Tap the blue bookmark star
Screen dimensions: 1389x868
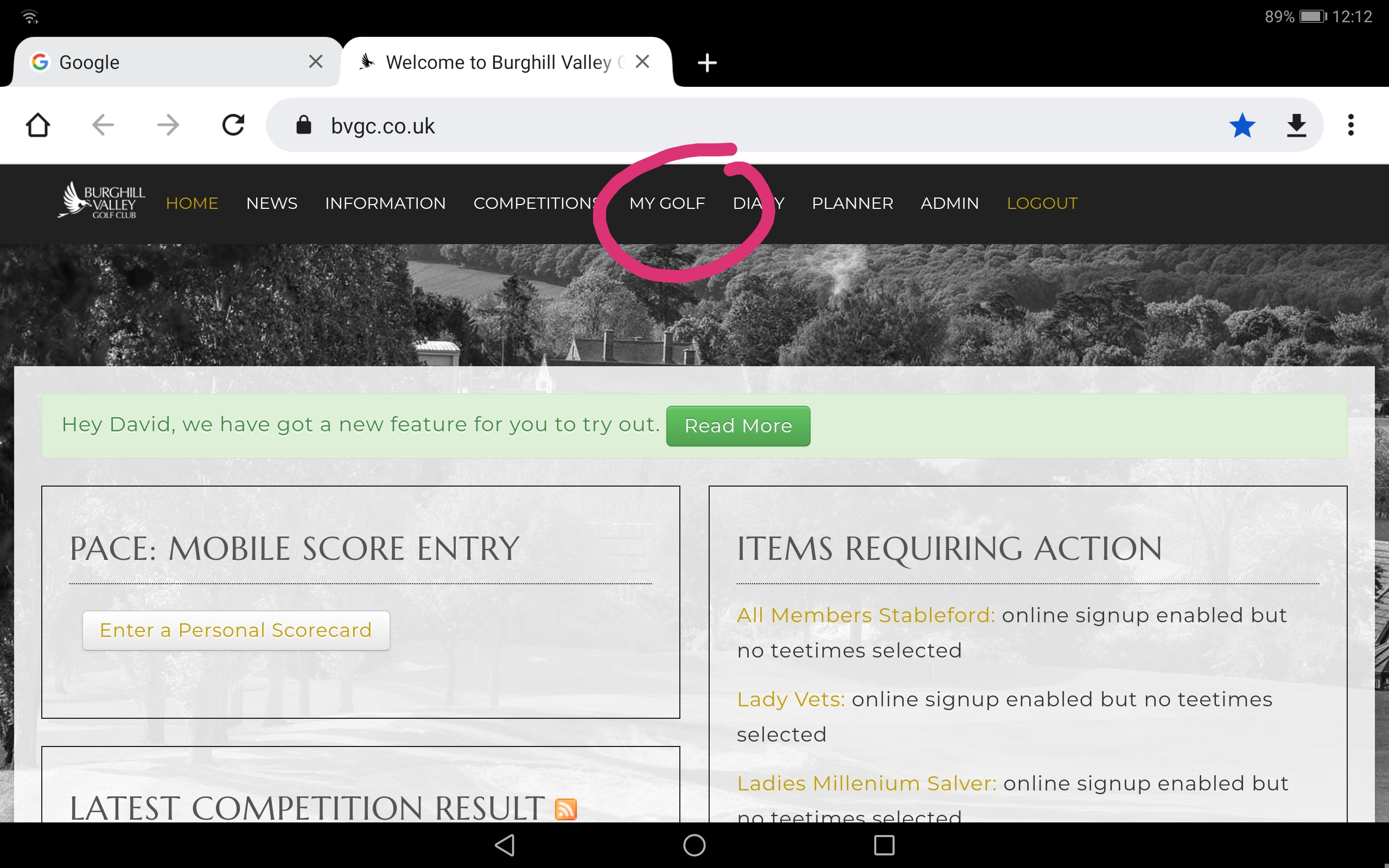(x=1242, y=125)
